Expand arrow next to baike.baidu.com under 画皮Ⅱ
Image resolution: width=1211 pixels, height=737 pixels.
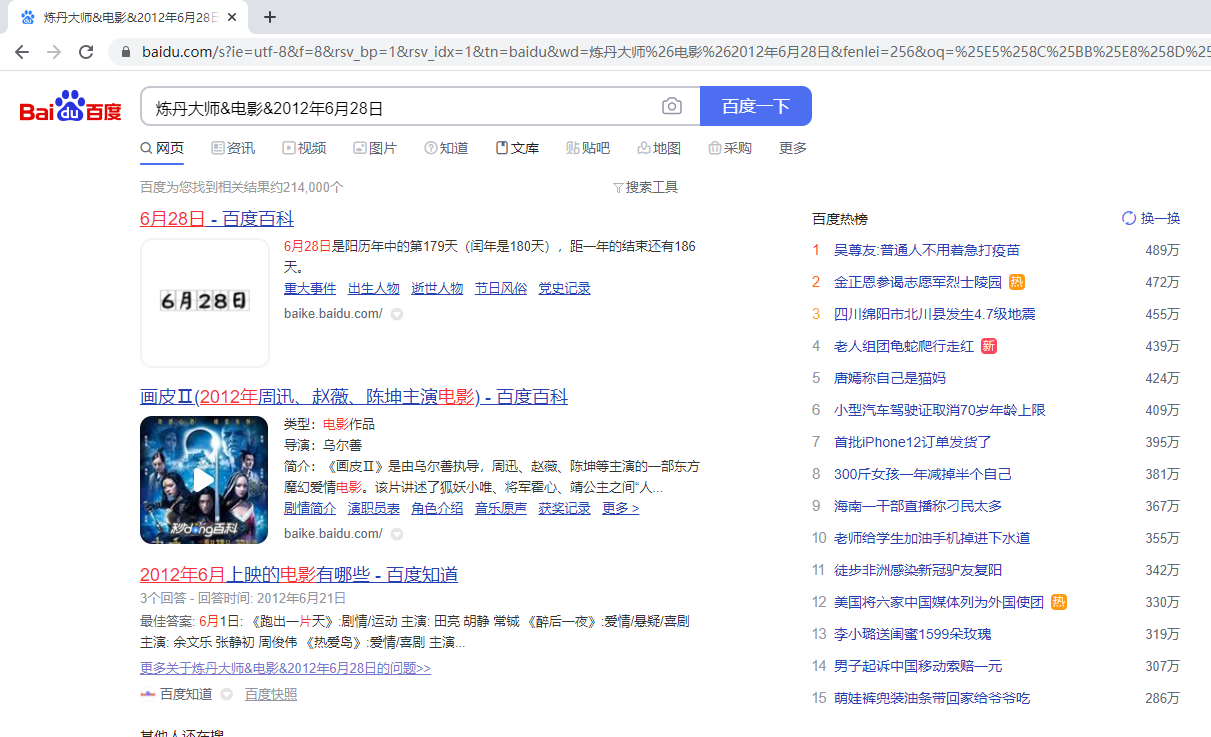[396, 534]
